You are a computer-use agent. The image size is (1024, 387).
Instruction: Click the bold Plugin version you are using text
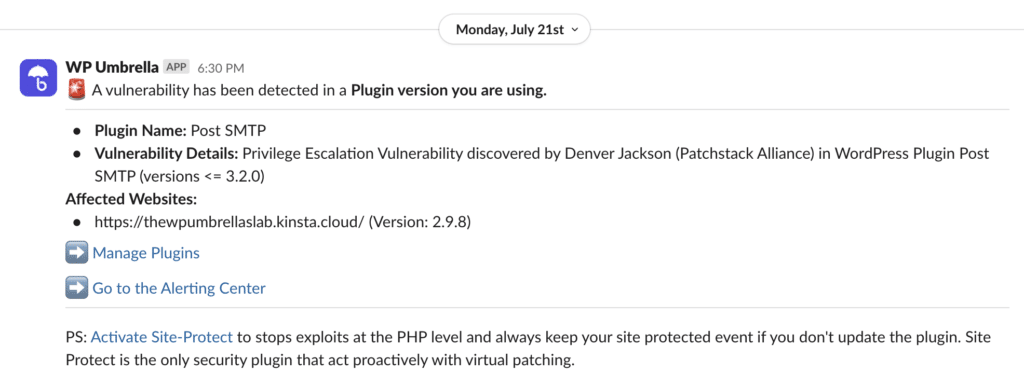pos(449,91)
